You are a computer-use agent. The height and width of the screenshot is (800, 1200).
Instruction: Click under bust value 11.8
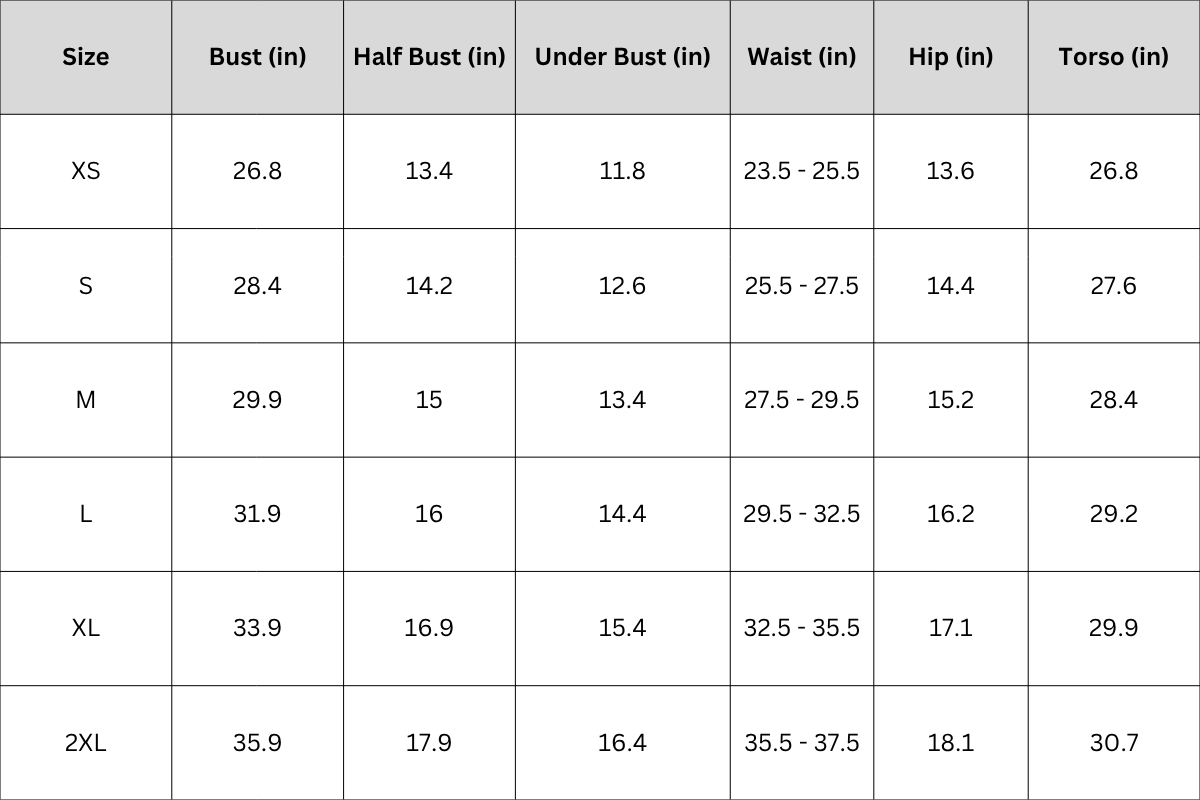[x=622, y=171]
